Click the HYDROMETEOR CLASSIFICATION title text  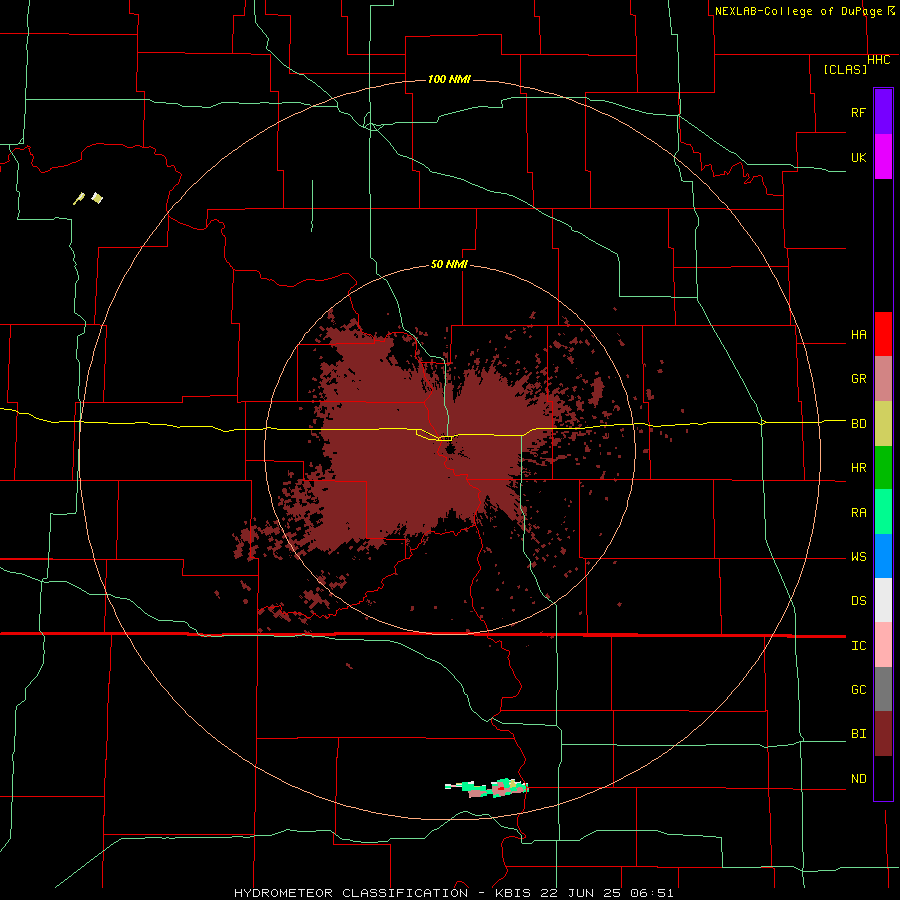pos(351,893)
